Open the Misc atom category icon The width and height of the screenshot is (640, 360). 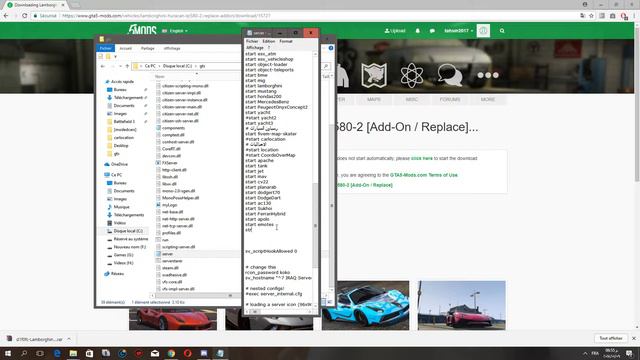click(411, 76)
